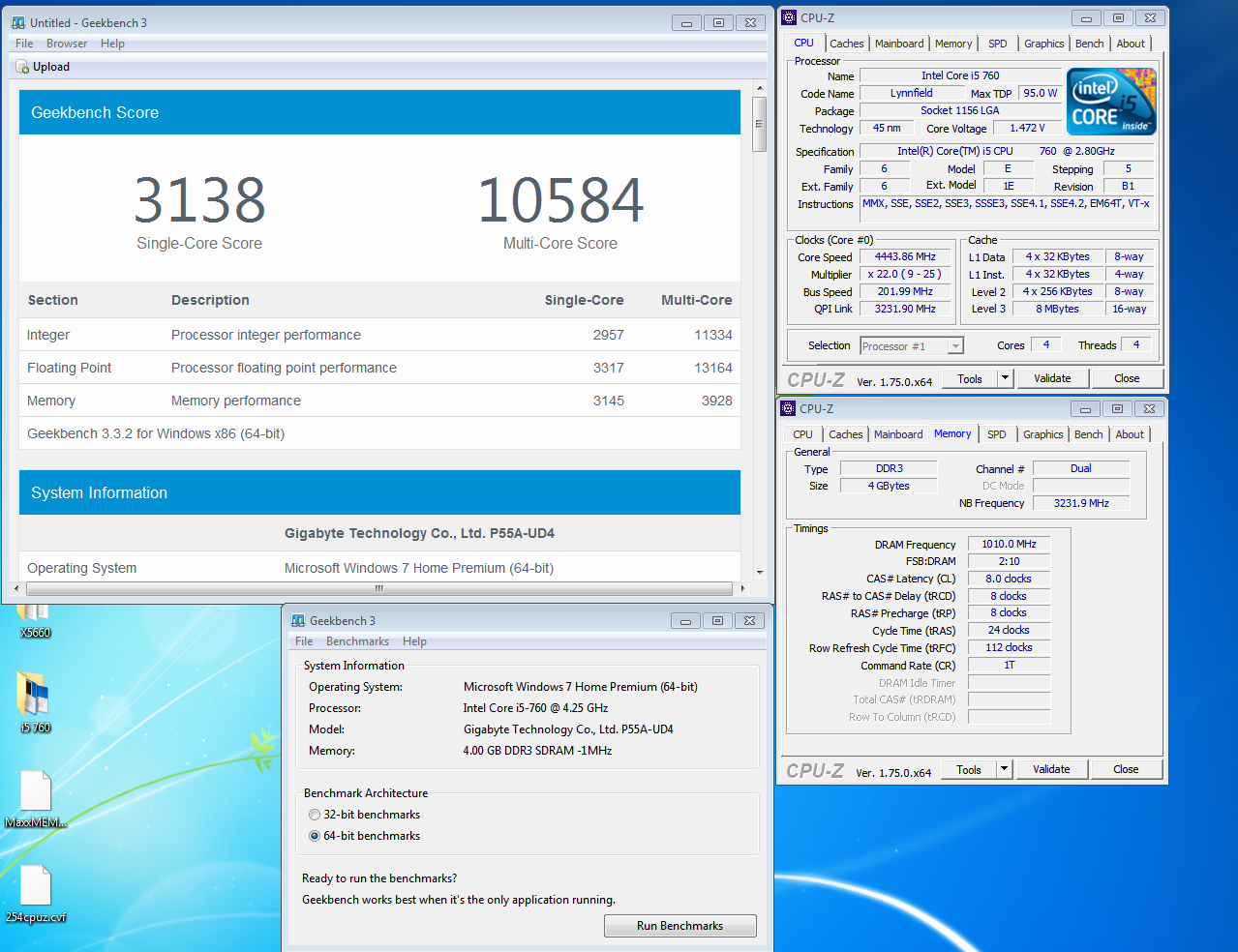1238x952 pixels.
Task: Click the Single-Core Score 3138
Action: 199,200
